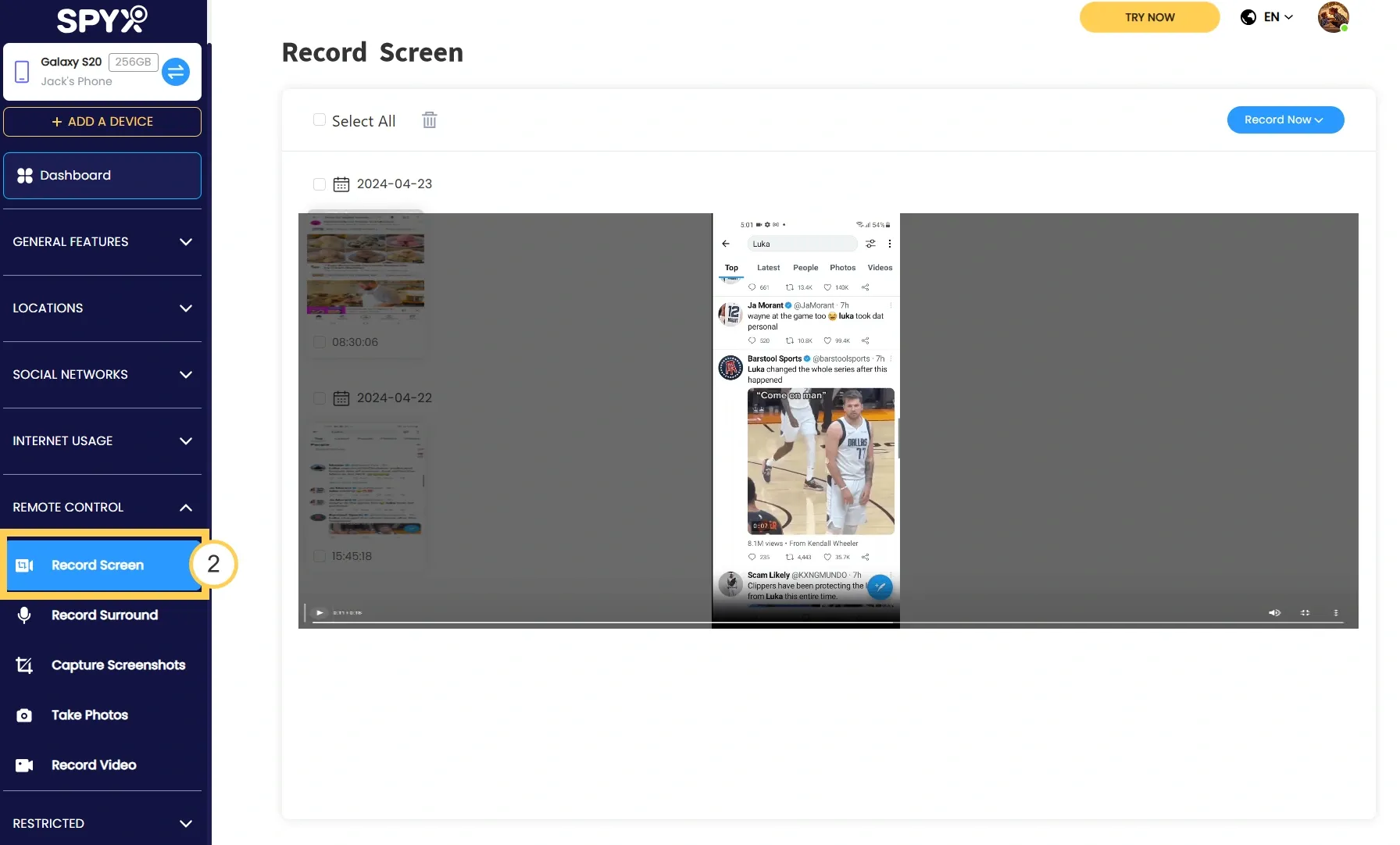This screenshot has width=1400, height=845.
Task: Click search filter icon in recorded screen
Action: click(x=870, y=244)
